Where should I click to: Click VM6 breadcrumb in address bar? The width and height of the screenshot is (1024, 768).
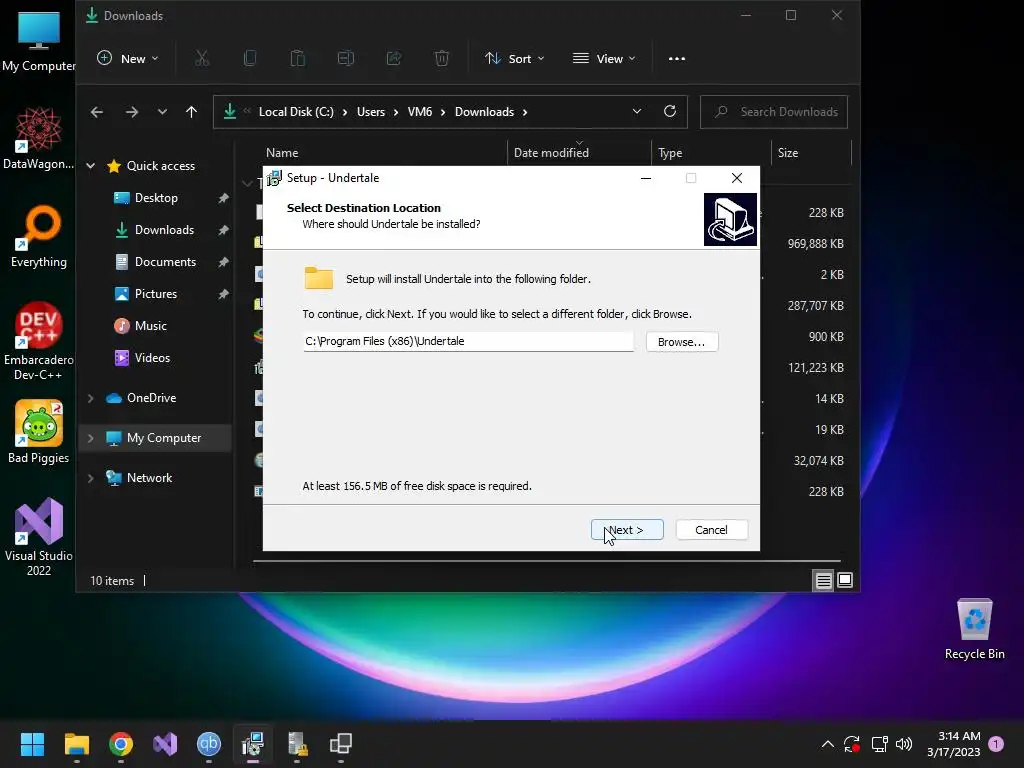coord(420,112)
